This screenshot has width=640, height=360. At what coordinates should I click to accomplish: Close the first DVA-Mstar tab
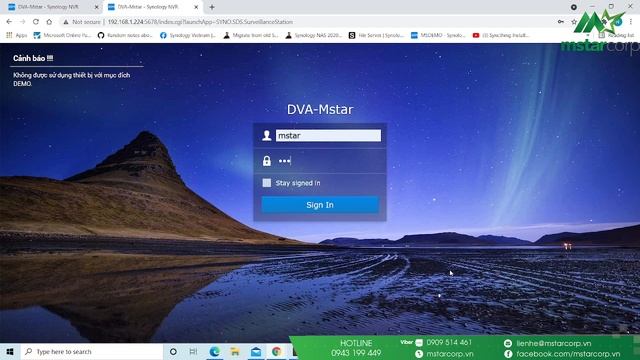96,7
